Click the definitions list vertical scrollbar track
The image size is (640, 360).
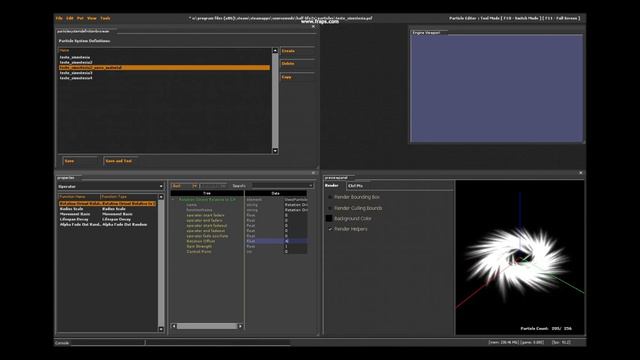[275, 101]
